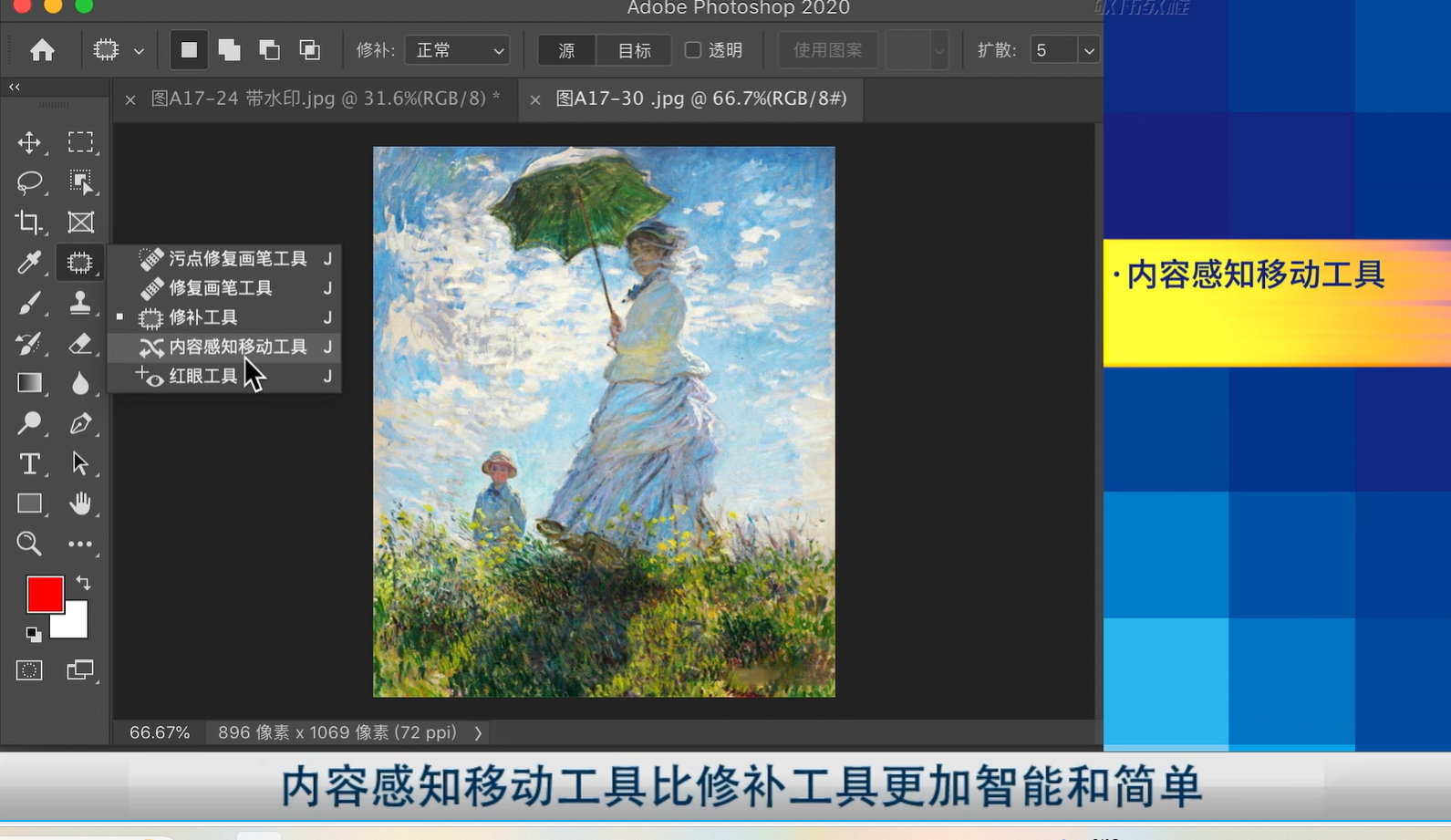This screenshot has height=840, width=1451.
Task: Click the document size info 896 像素 x 1069 像素
Action: (337, 732)
